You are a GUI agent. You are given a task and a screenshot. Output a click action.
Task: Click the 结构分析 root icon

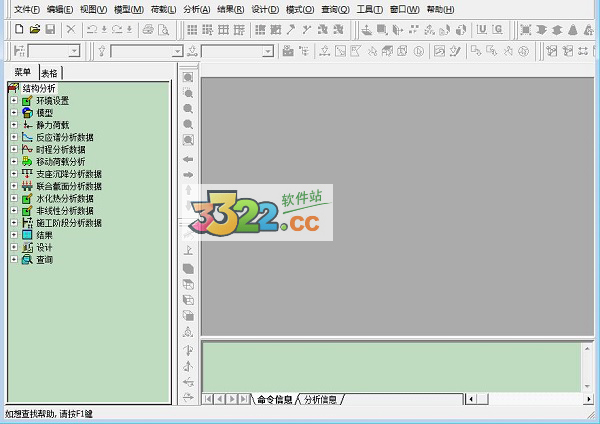tap(13, 88)
